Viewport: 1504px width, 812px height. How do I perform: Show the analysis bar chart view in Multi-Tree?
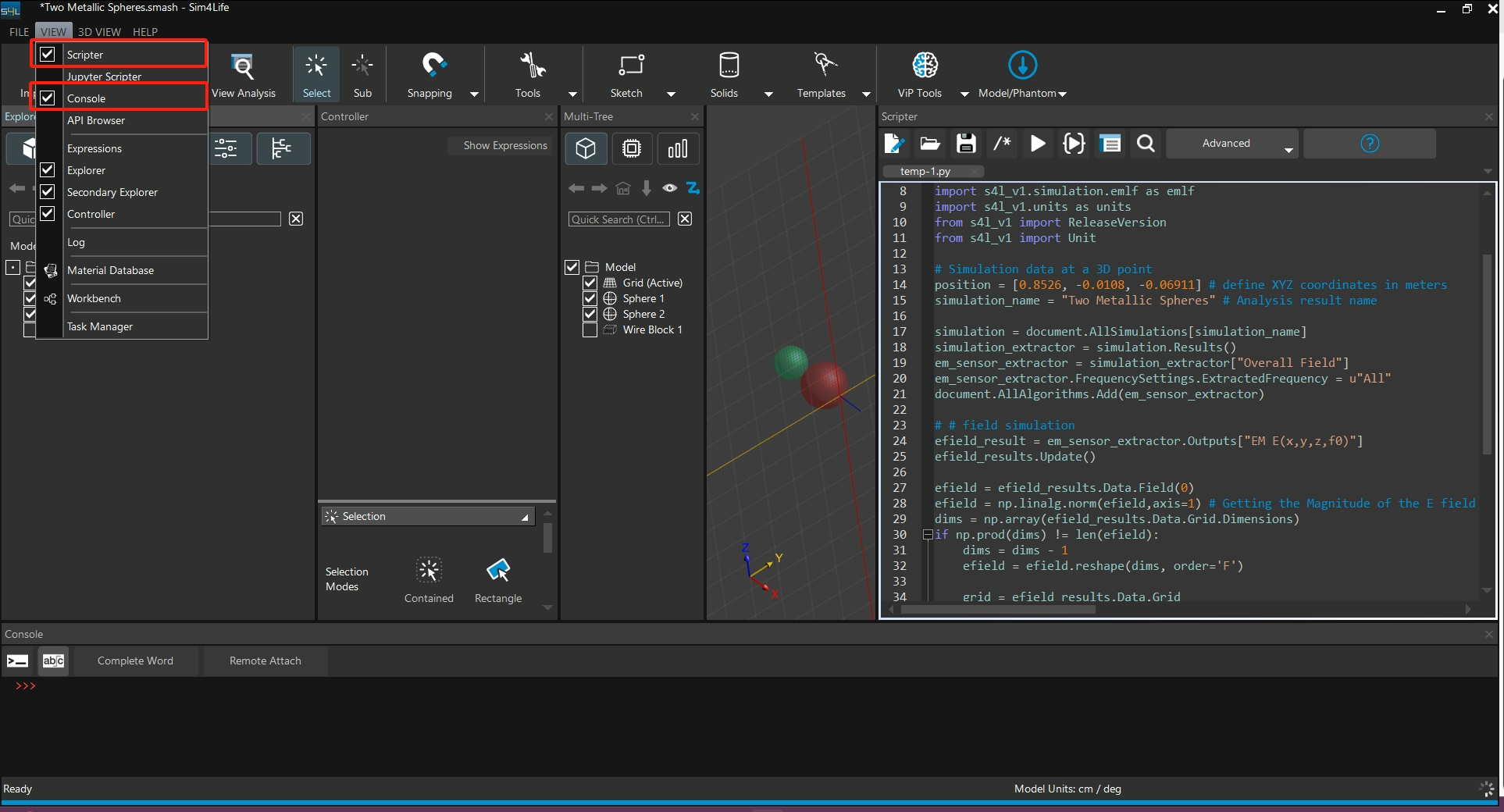(x=677, y=148)
